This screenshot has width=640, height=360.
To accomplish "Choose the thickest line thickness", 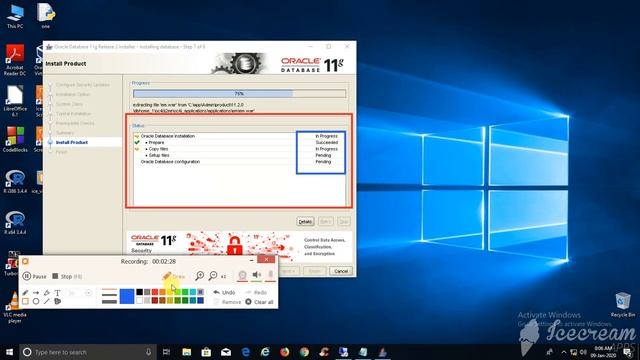I will click(x=109, y=302).
